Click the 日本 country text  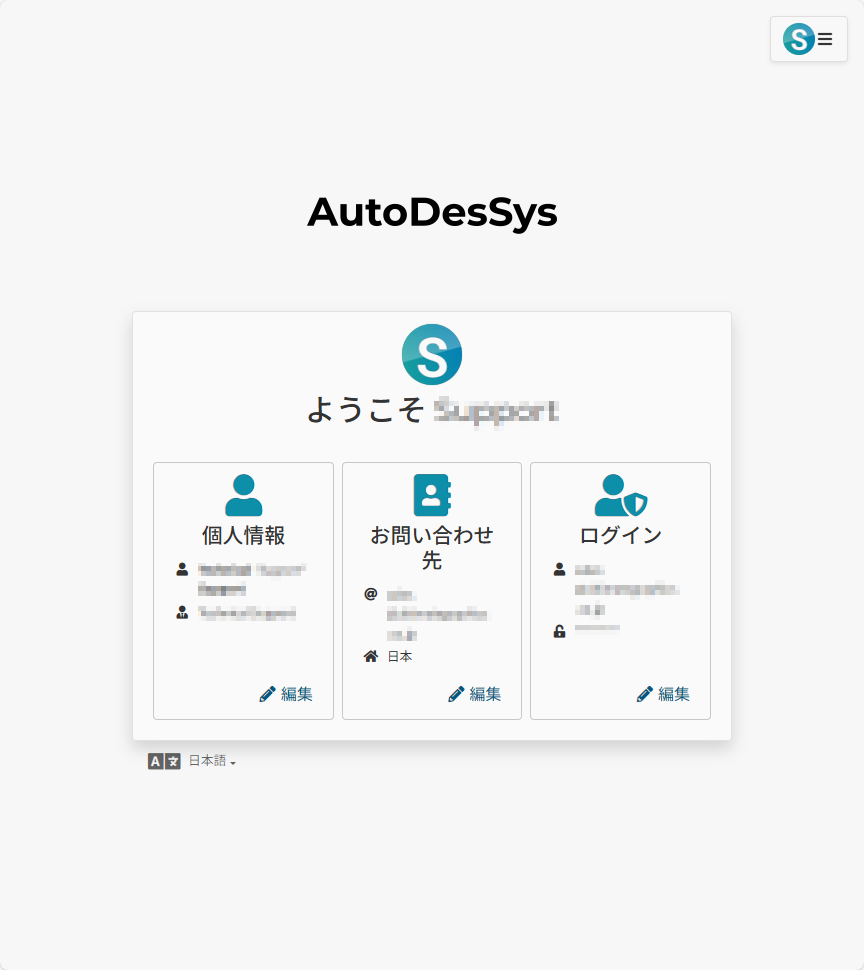coord(400,656)
